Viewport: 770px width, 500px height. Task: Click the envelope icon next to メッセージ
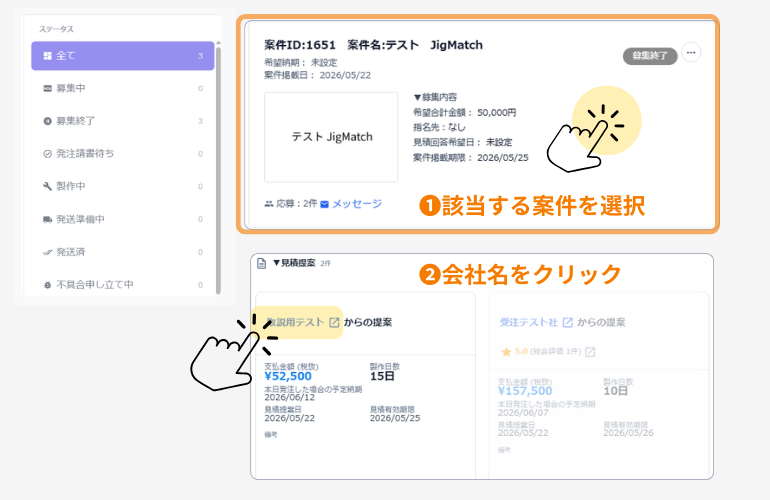click(324, 204)
